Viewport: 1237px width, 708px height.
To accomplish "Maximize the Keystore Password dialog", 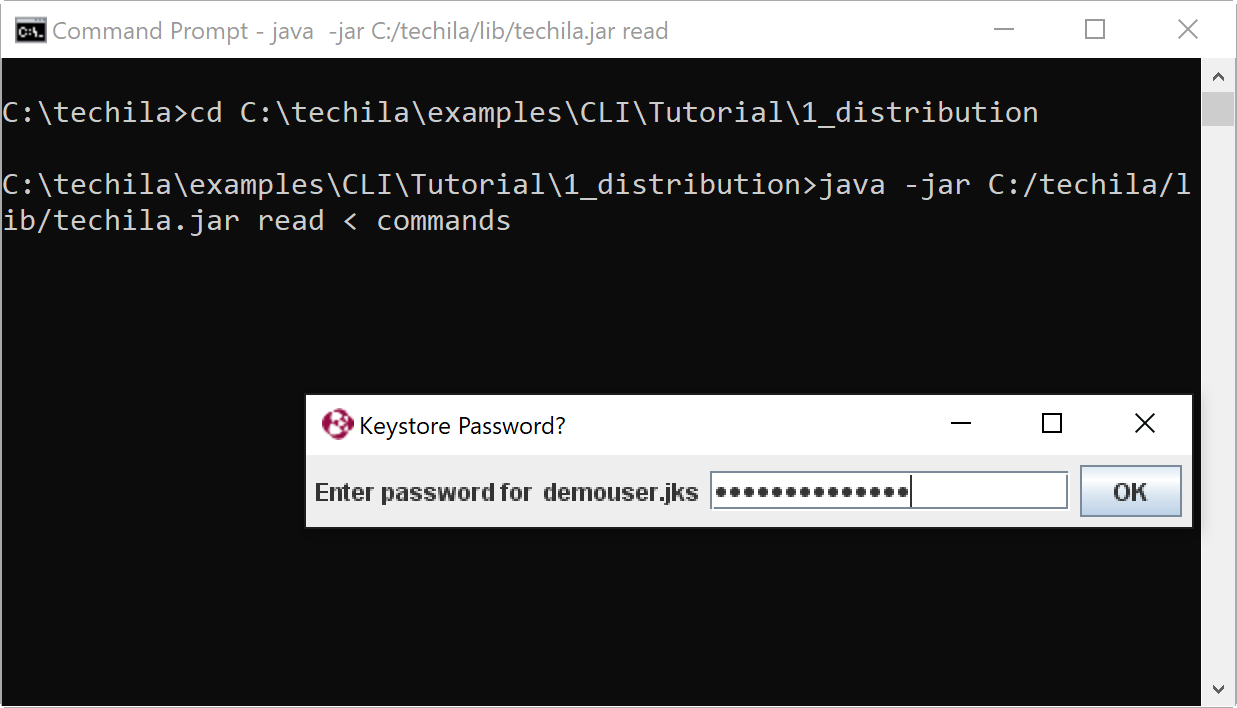I will point(1051,424).
